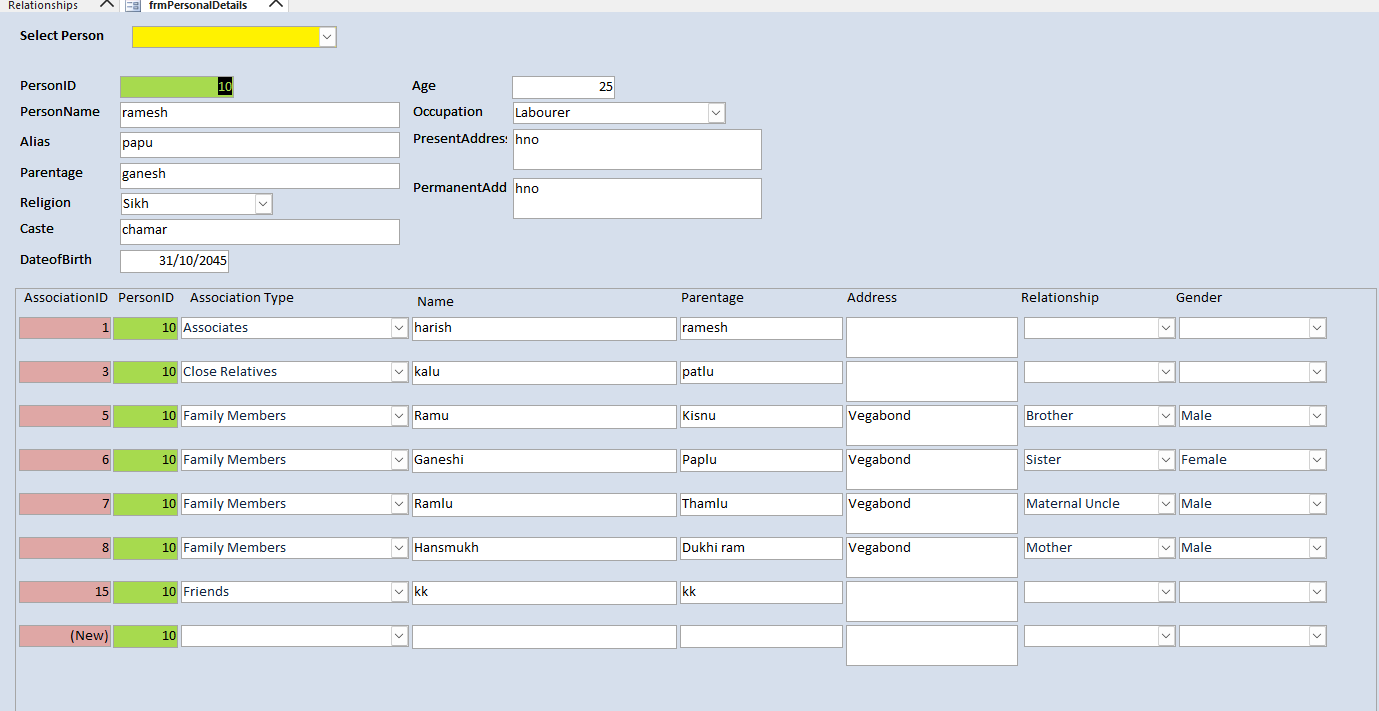Open Gender dropdown showing Female
Image resolution: width=1379 pixels, height=711 pixels.
1318,460
